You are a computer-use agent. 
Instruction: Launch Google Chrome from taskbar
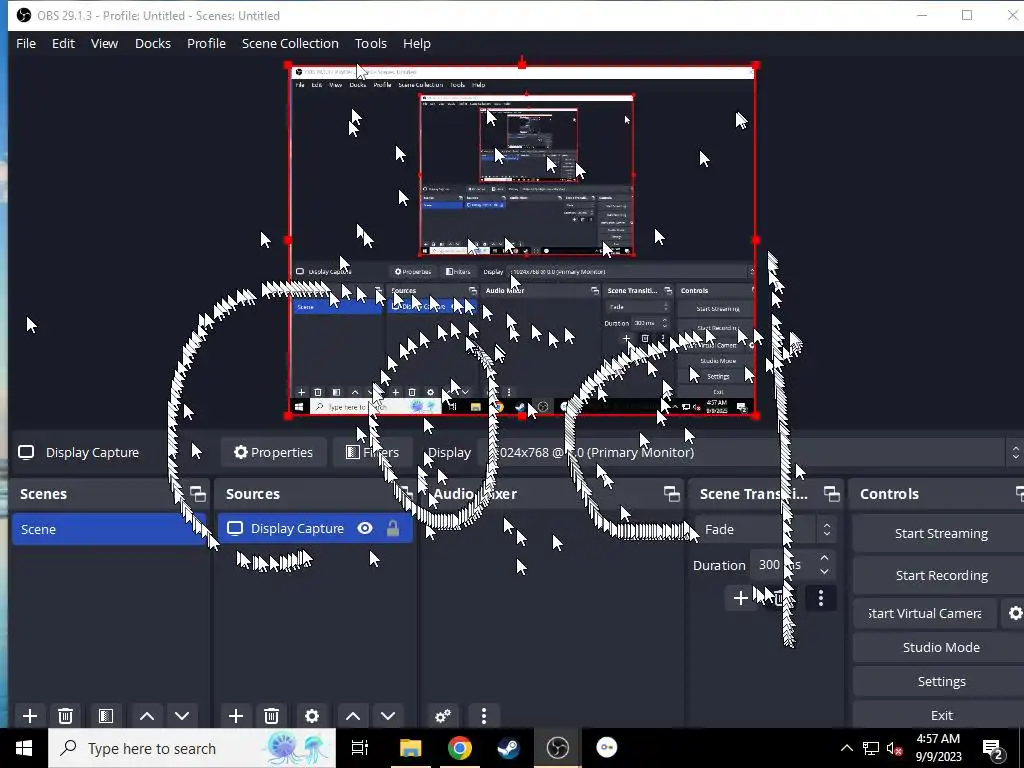[x=460, y=748]
